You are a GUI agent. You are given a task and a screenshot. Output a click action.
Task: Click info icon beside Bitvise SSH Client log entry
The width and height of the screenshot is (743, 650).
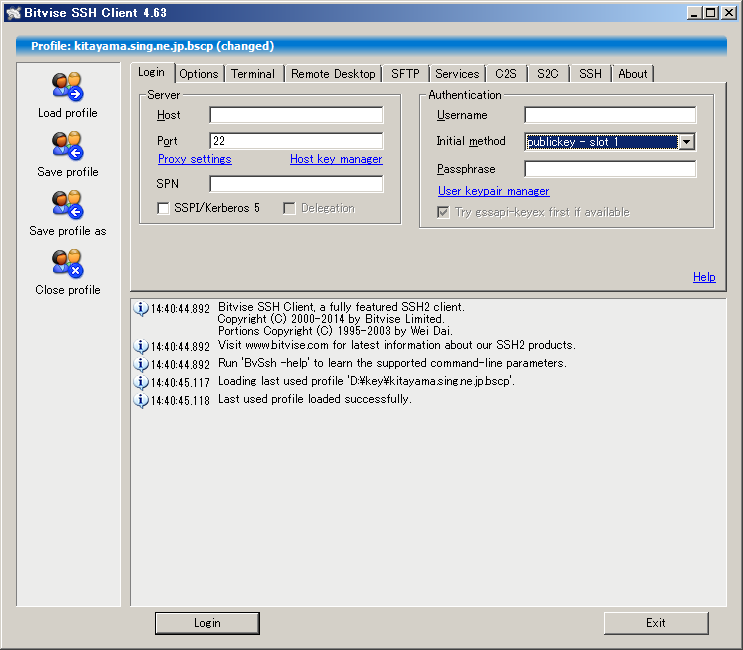point(141,308)
